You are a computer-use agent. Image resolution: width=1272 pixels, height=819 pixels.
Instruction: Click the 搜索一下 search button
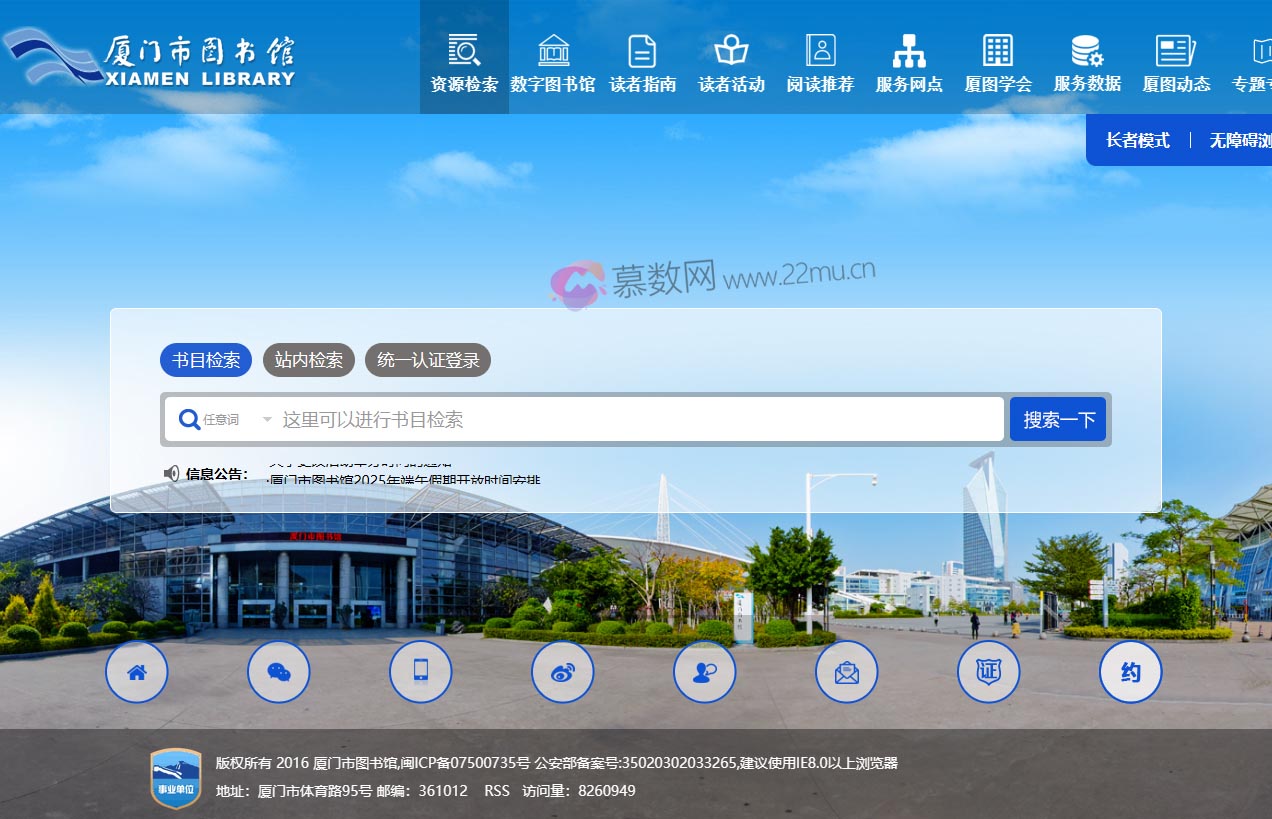coord(1058,419)
